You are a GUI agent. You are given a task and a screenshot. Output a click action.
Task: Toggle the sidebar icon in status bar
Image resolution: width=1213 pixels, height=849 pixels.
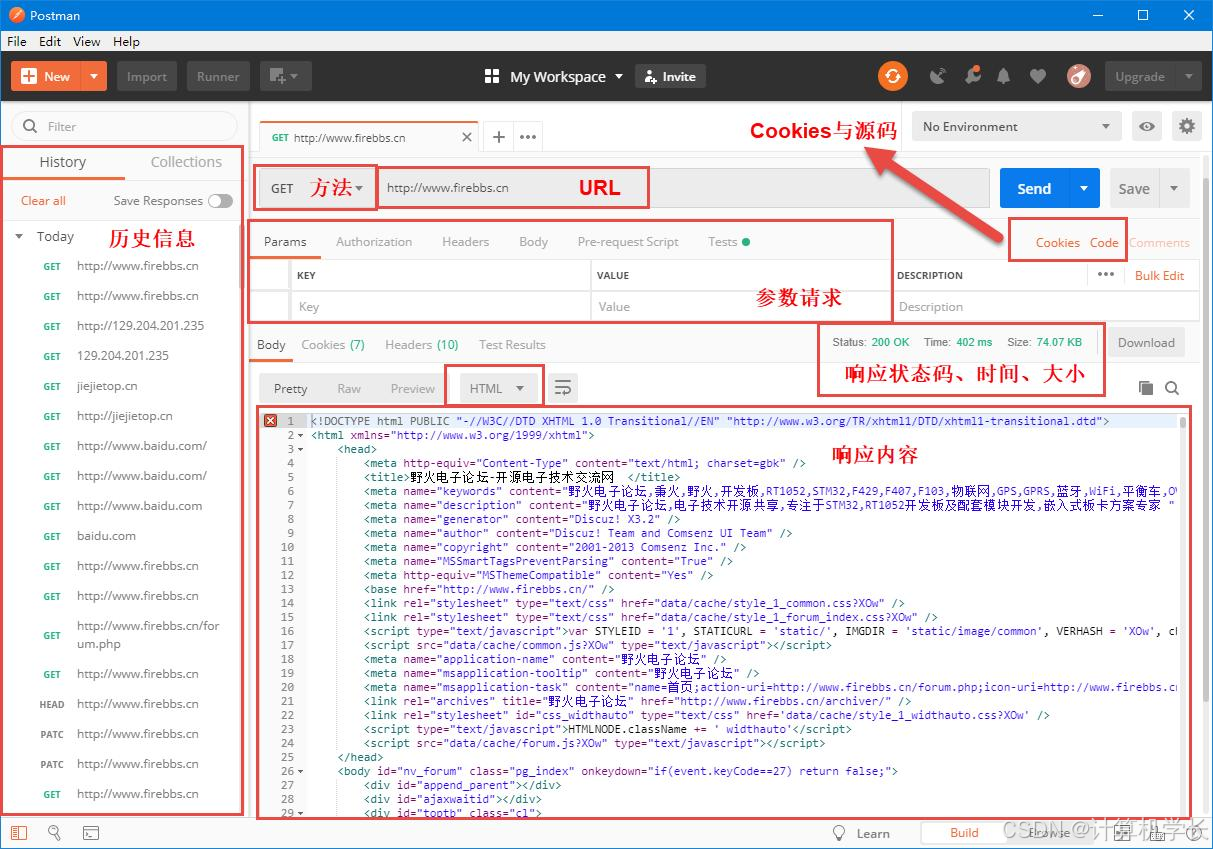pyautogui.click(x=20, y=832)
